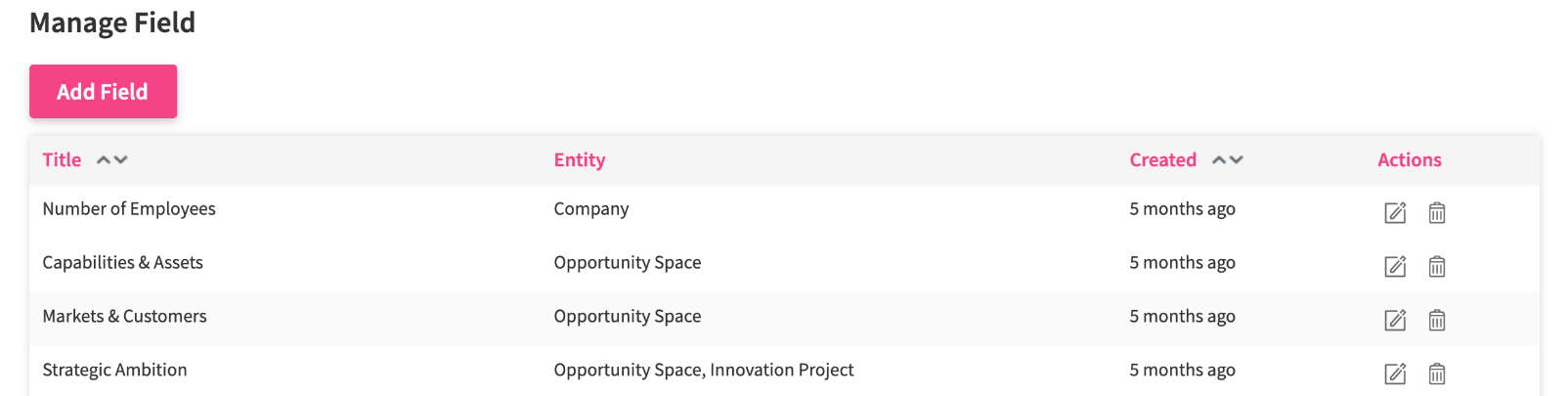Delete the Number of Employees field
The image size is (1568, 396).
1436,212
